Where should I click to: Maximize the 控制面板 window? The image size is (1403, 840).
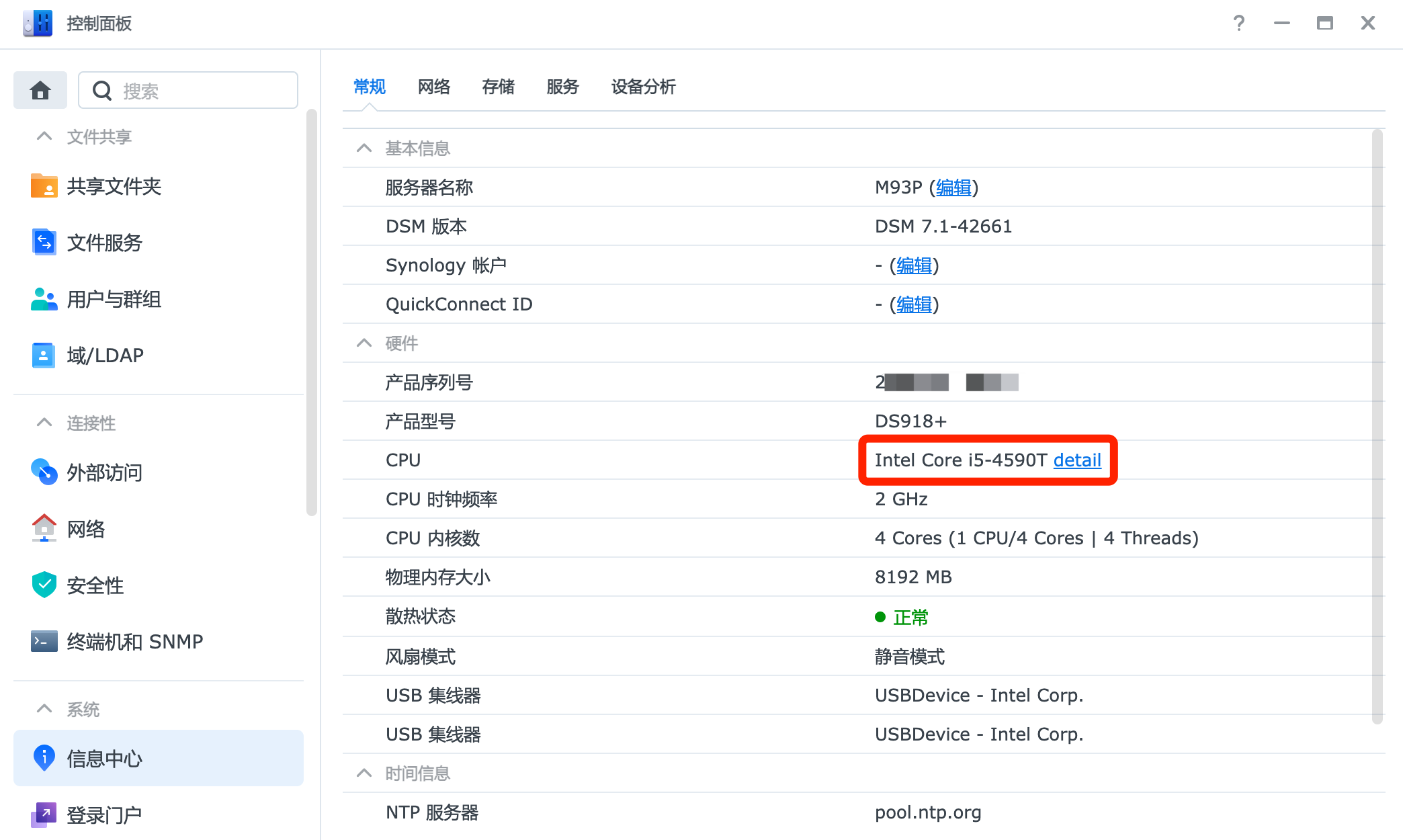click(1324, 23)
